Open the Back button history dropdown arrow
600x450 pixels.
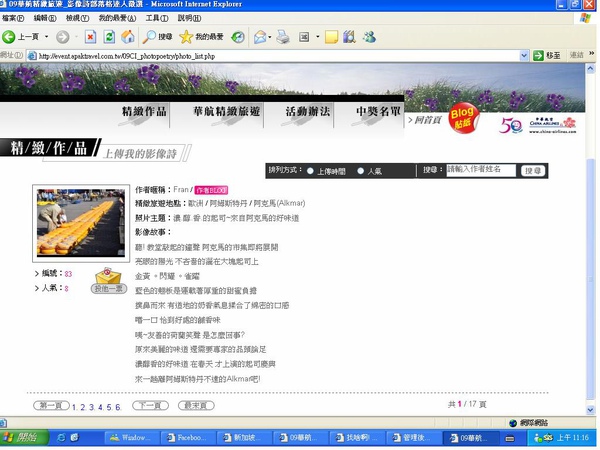(x=46, y=37)
